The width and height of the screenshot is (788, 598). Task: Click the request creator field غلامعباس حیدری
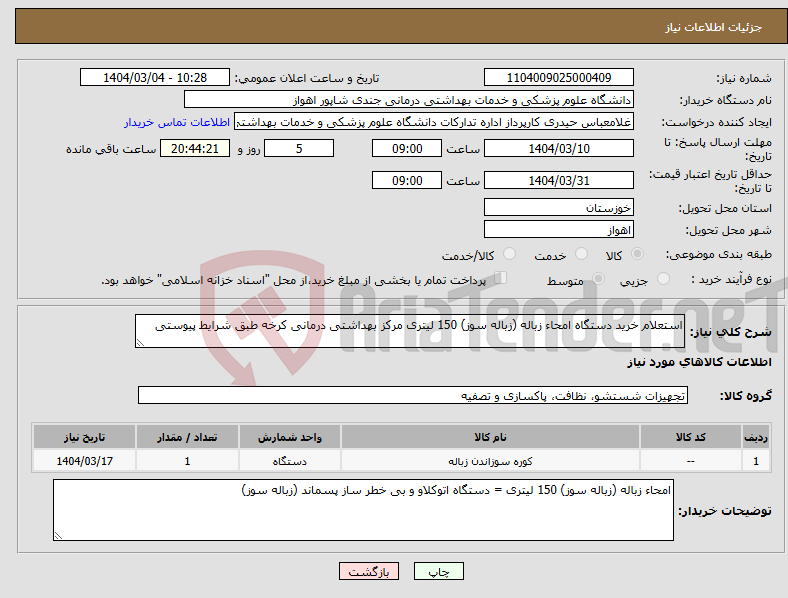click(x=434, y=122)
